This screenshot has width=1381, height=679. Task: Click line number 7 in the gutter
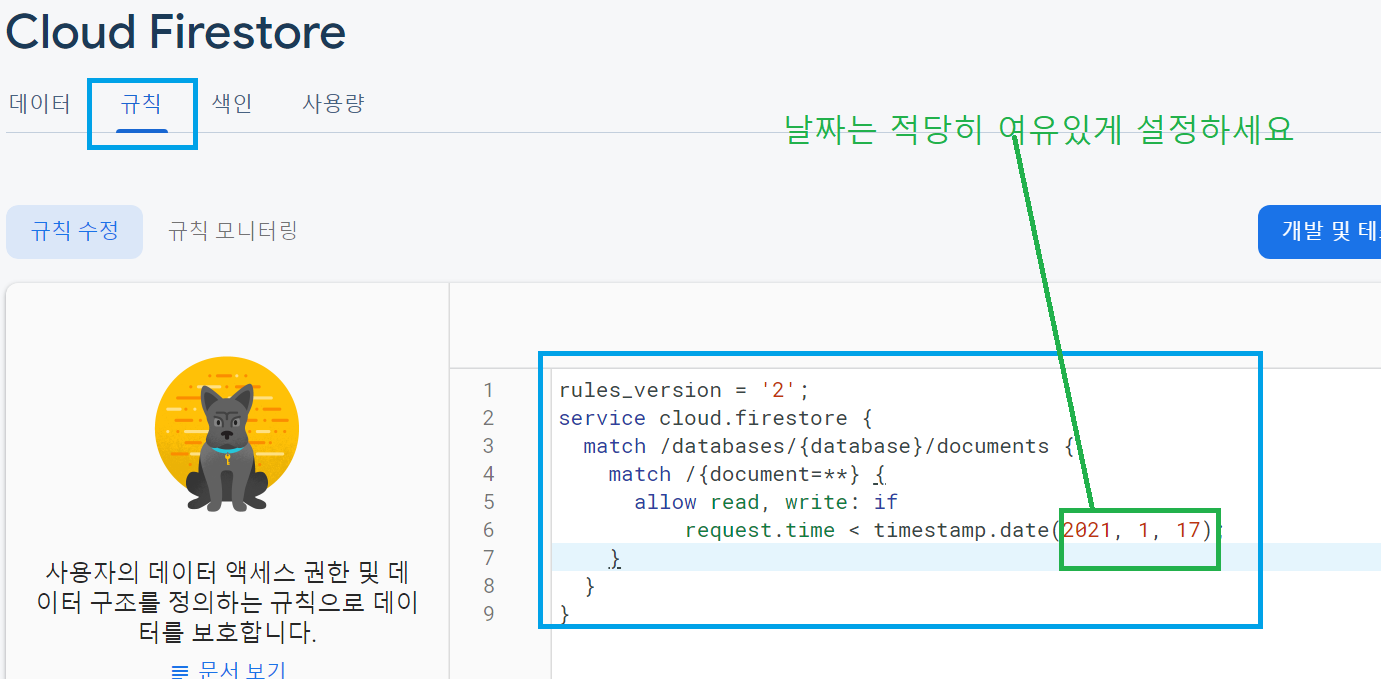(488, 557)
